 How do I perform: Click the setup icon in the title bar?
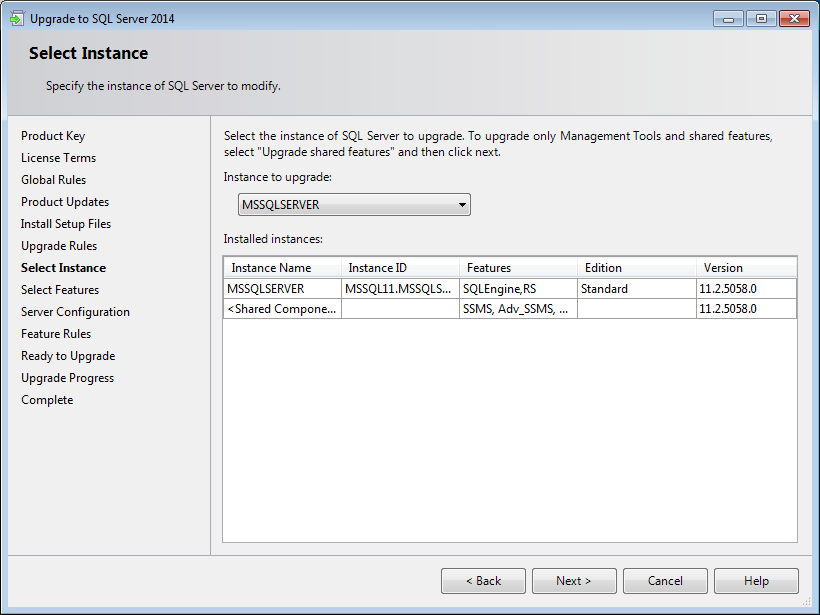tap(17, 18)
